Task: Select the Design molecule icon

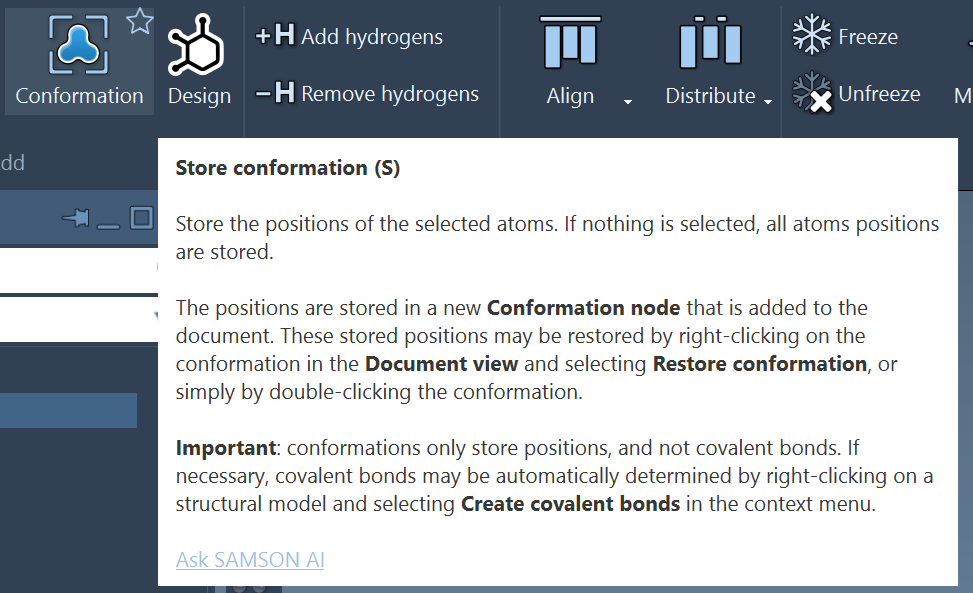Action: coord(199,47)
